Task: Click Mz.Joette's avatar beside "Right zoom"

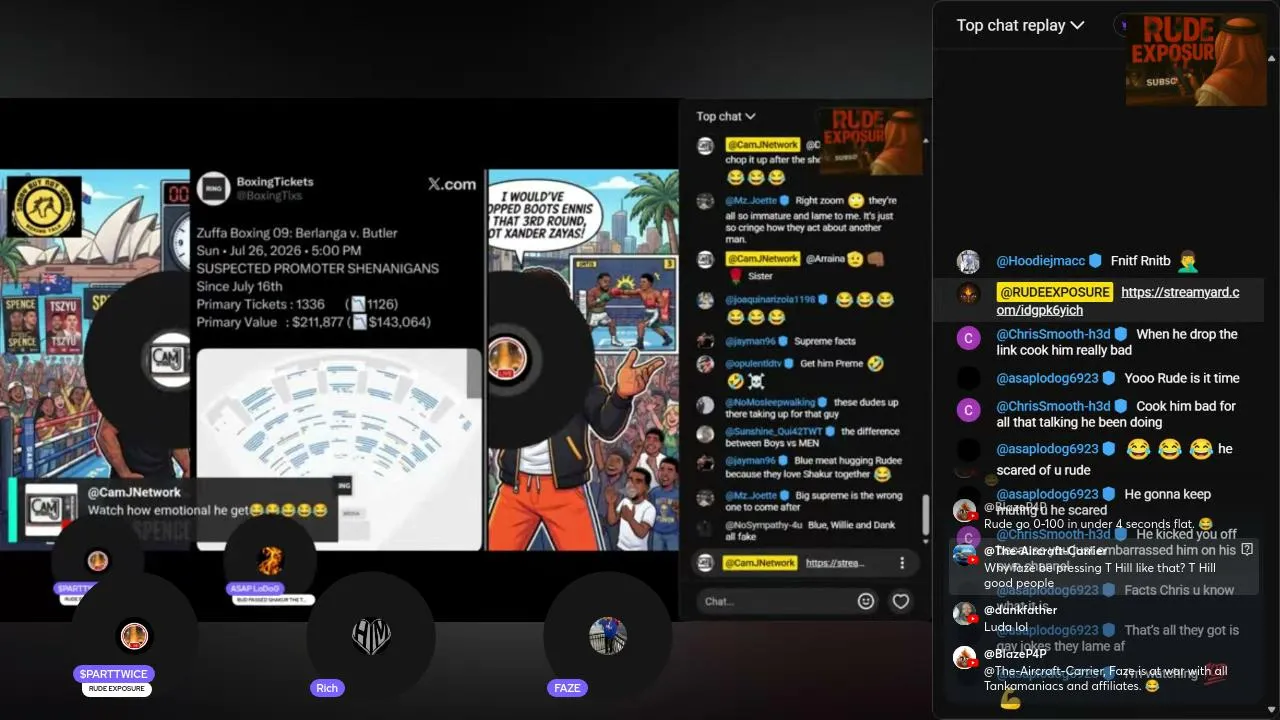Action: pyautogui.click(x=705, y=201)
